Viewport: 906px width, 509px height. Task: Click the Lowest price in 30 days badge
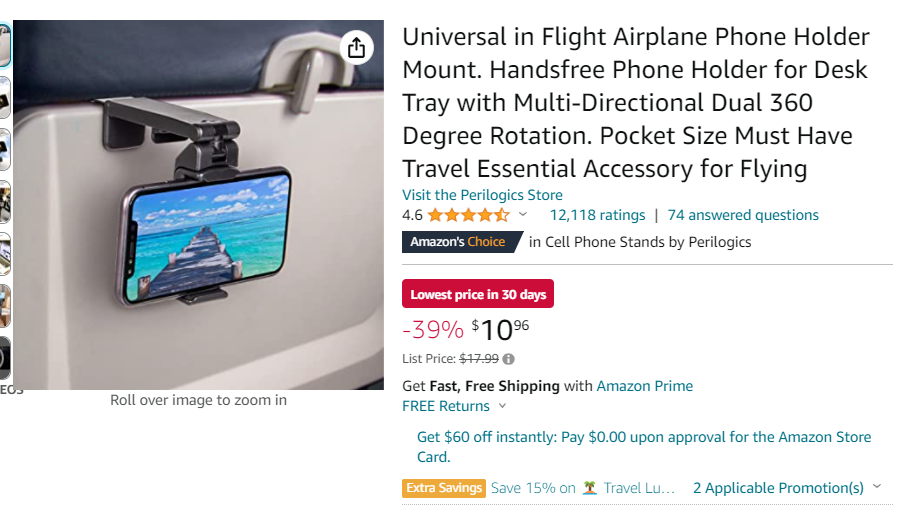tap(478, 294)
